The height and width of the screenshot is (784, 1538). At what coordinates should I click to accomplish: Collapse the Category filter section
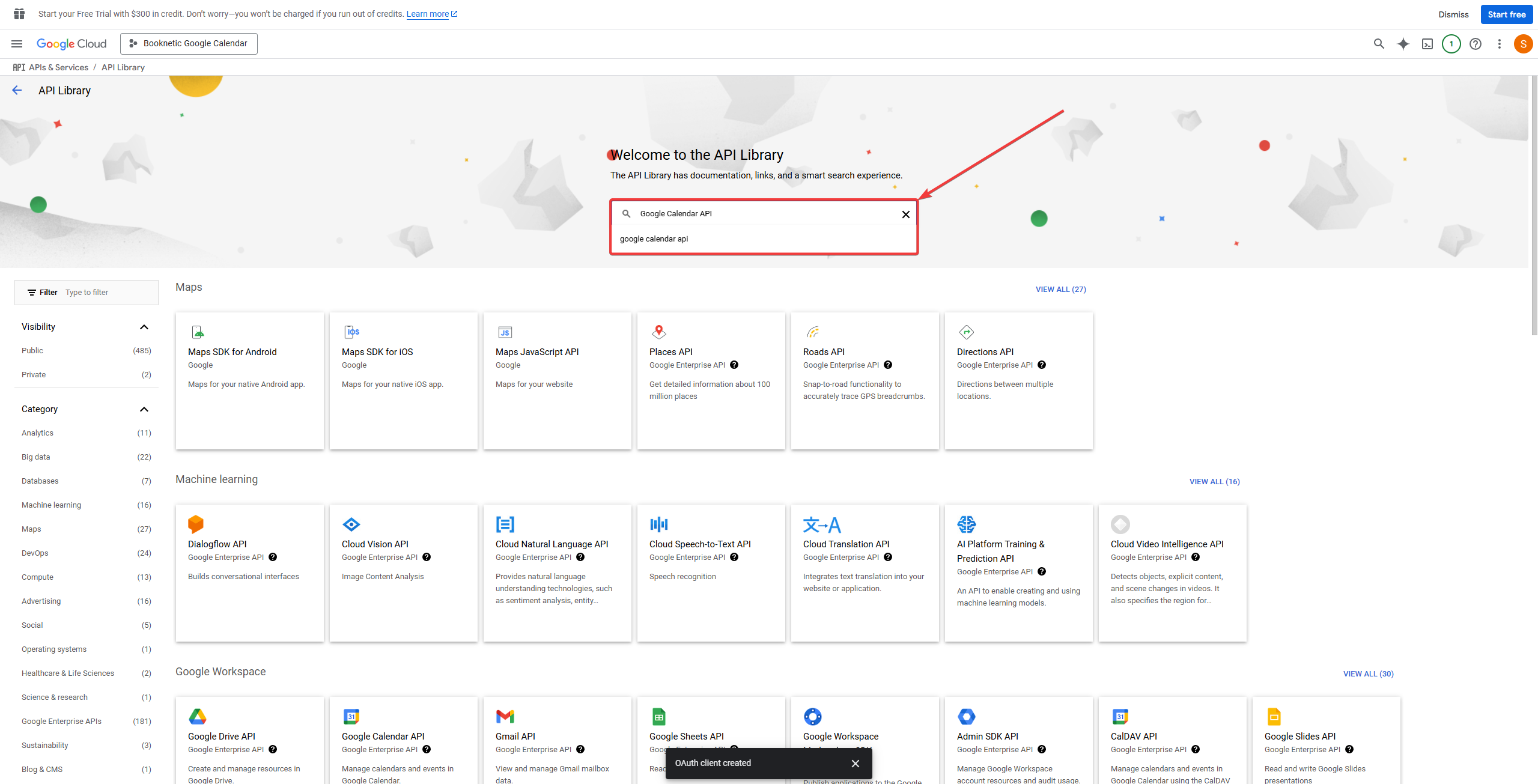tap(144, 409)
